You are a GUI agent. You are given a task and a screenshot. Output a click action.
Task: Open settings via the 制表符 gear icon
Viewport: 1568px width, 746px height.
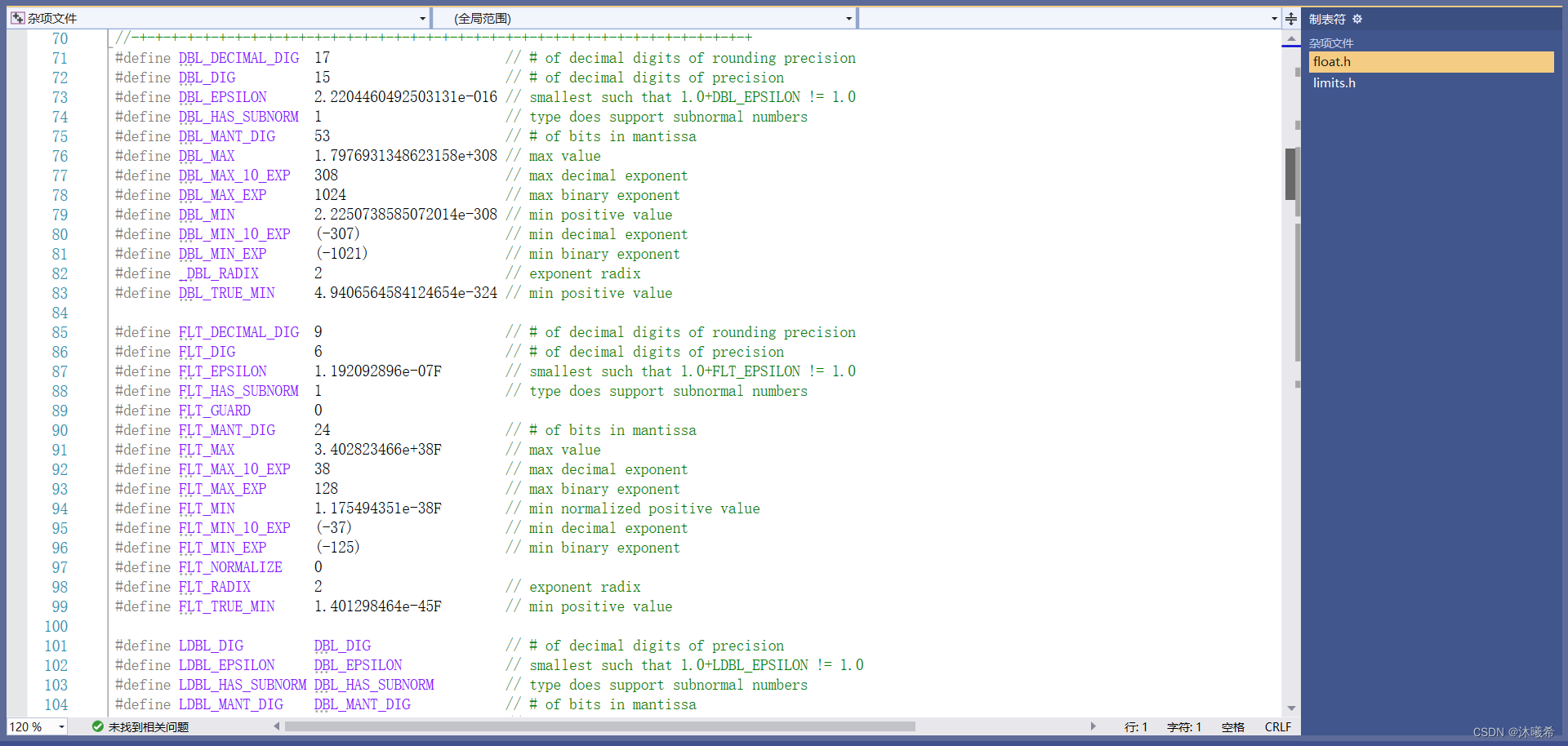click(x=1356, y=18)
